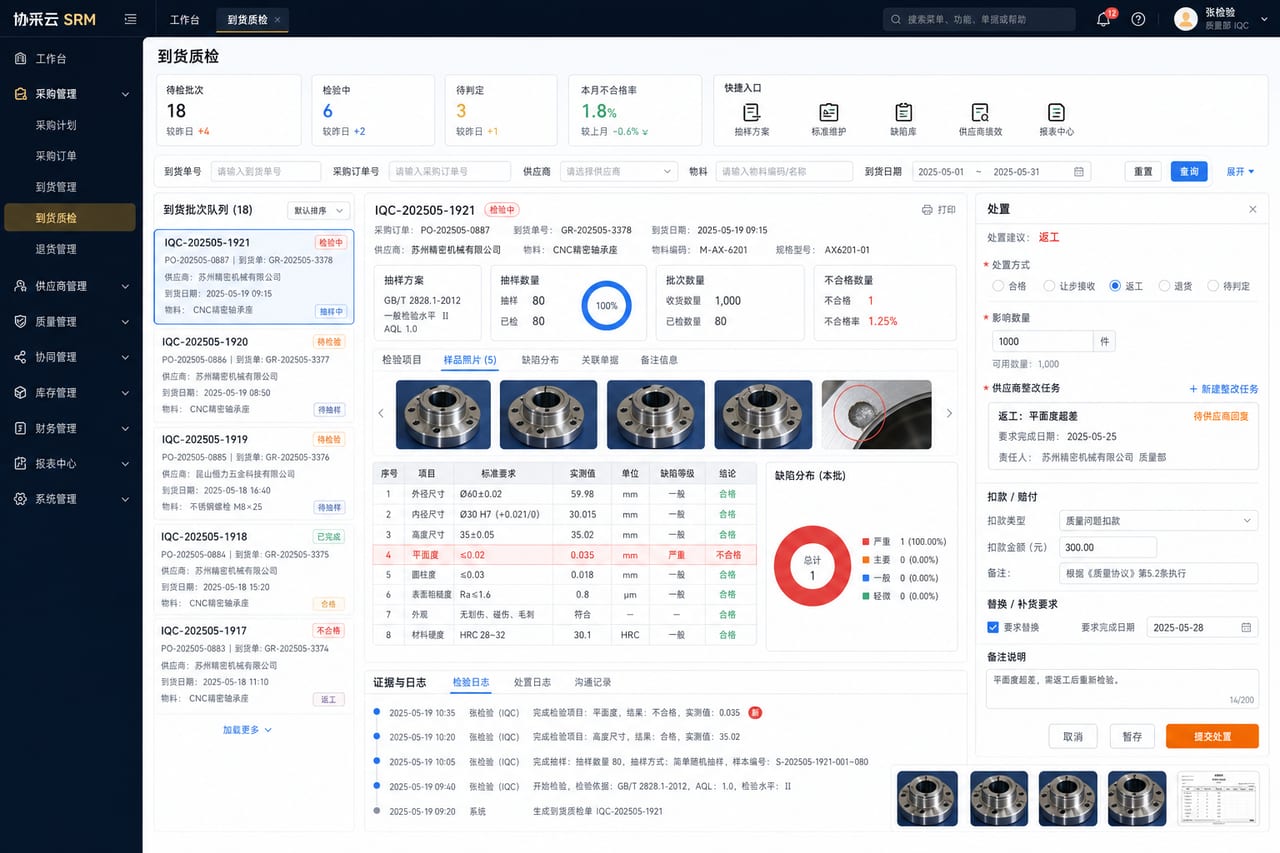The height and width of the screenshot is (853, 1280).
Task: Open 标准维护 shortcut icon
Action: pos(828,113)
